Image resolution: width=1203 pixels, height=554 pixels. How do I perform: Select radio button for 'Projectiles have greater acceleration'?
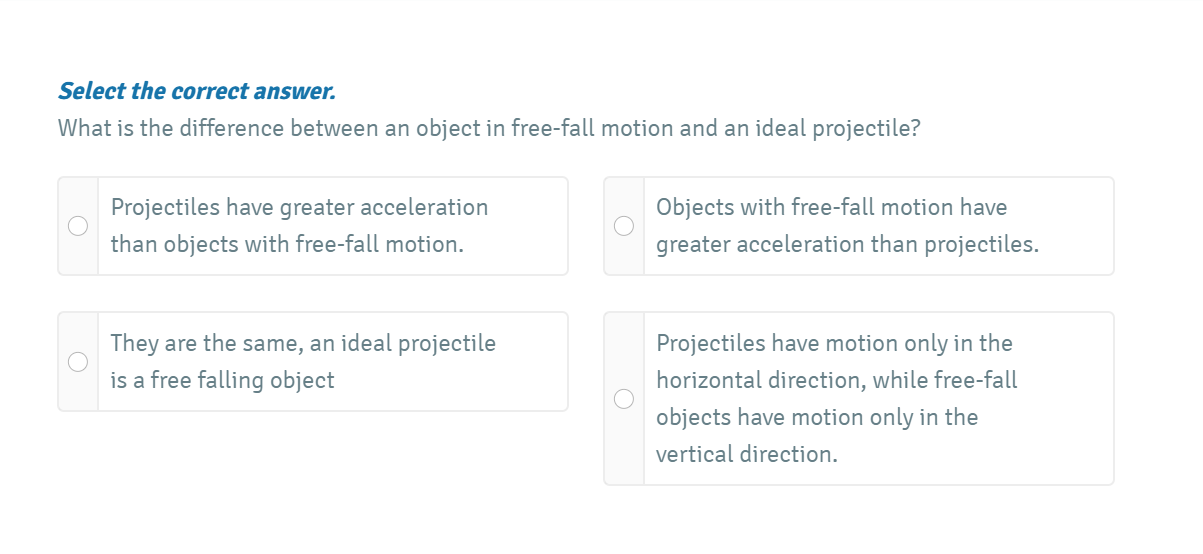coord(78,226)
